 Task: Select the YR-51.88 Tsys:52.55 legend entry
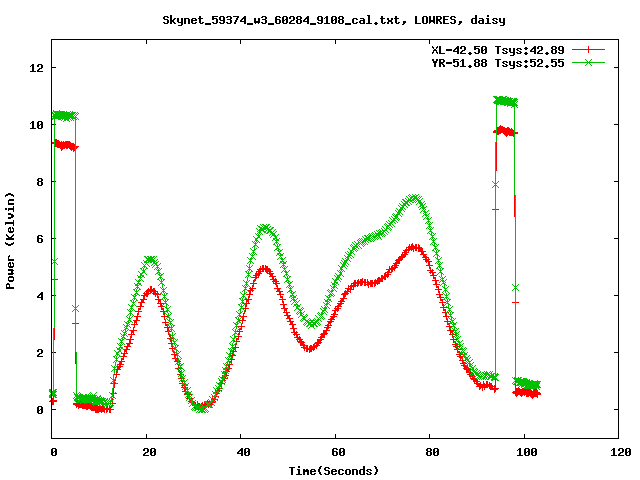[x=498, y=63]
